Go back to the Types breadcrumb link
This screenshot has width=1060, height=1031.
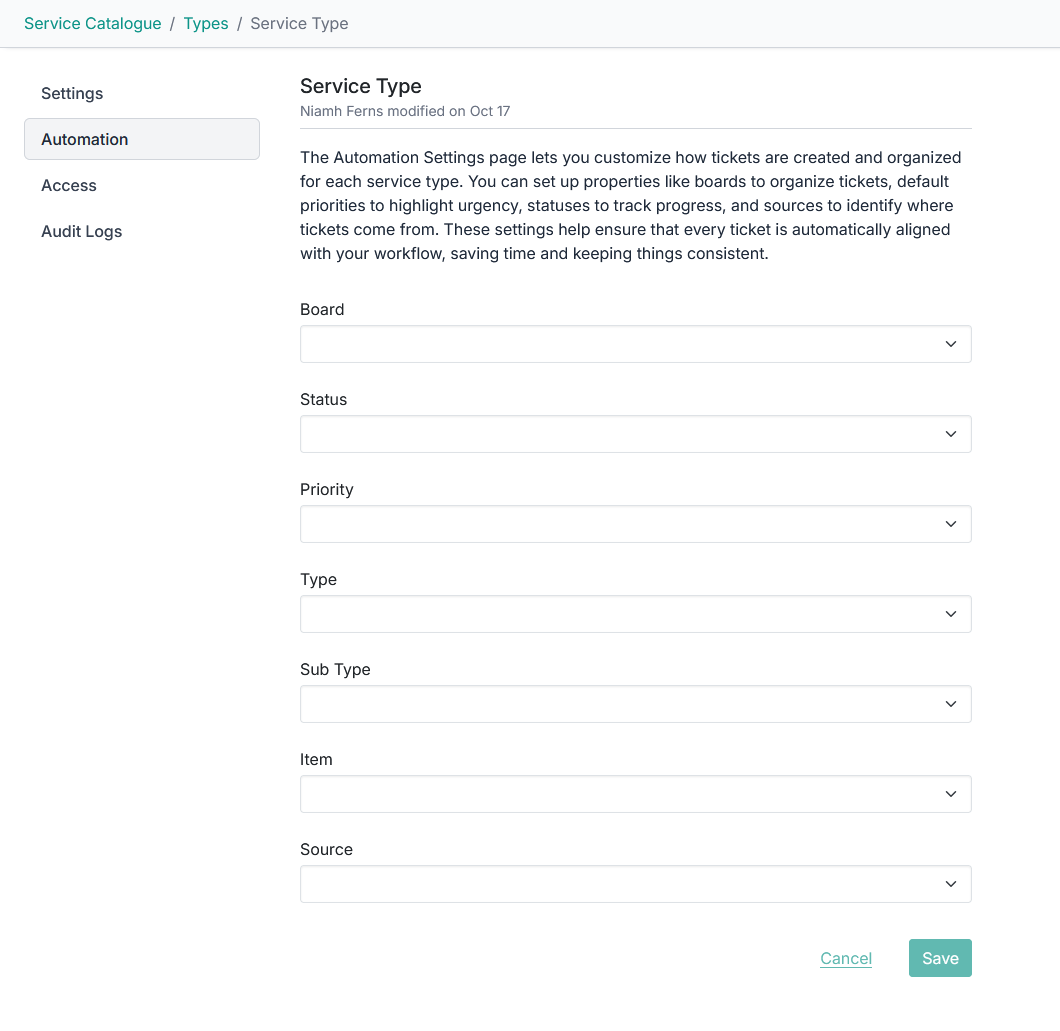coord(206,23)
